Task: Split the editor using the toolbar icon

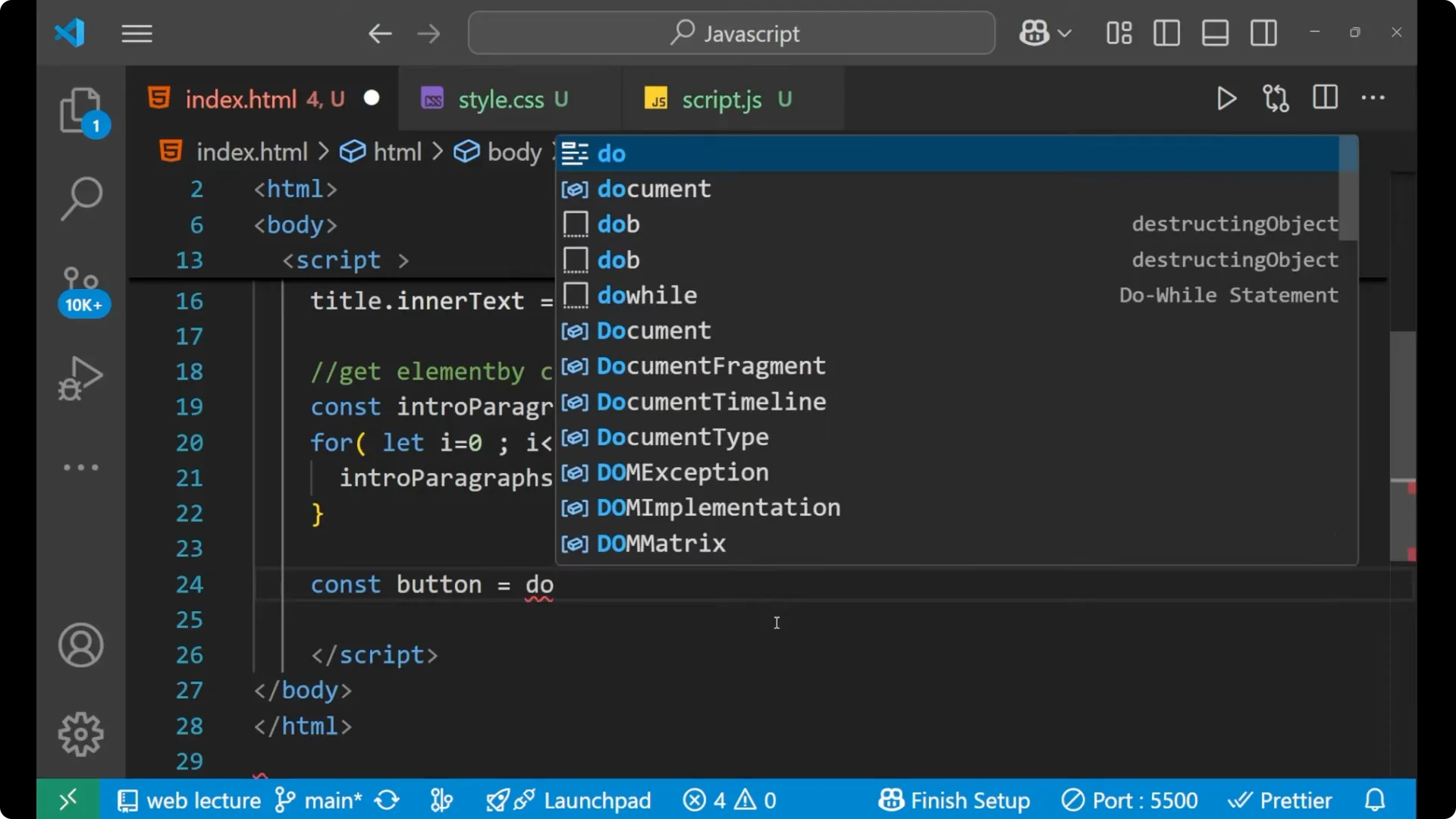Action: click(1324, 98)
